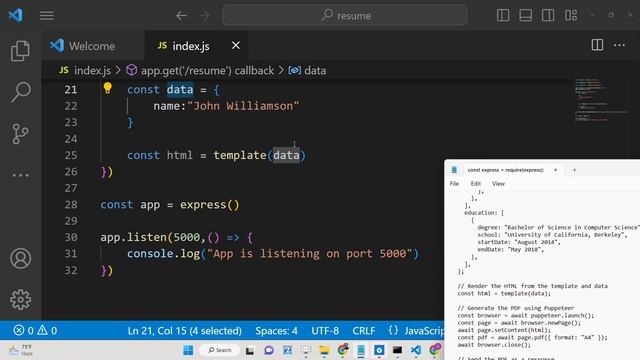Click the "John Williamson" string
The width and height of the screenshot is (640, 360).
(243, 106)
